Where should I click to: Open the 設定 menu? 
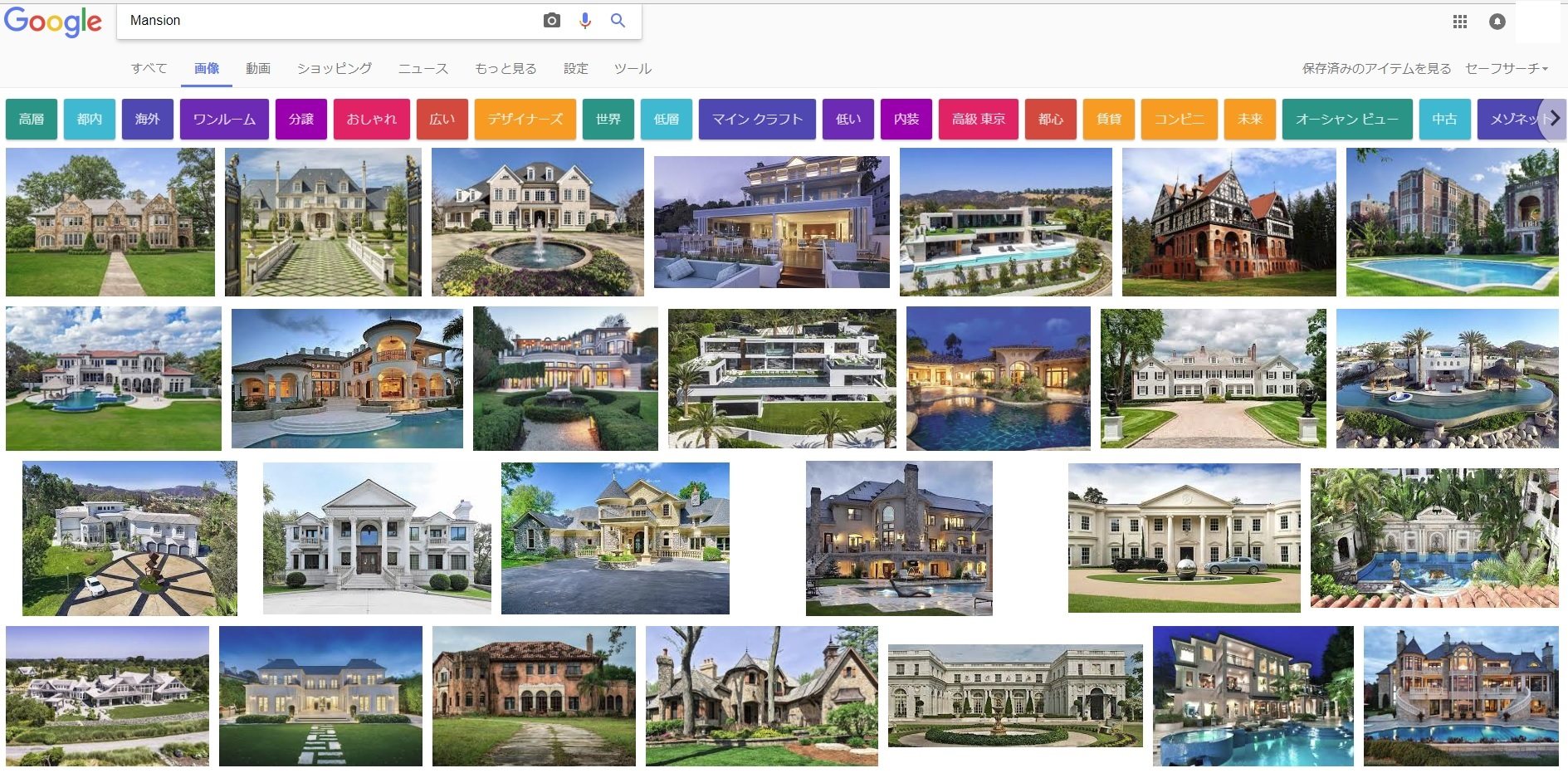click(575, 68)
